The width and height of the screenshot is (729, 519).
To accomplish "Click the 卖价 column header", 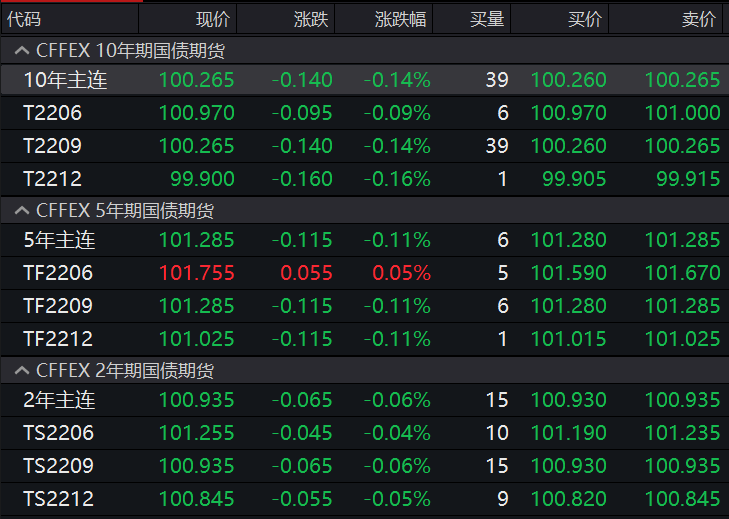I will [698, 19].
